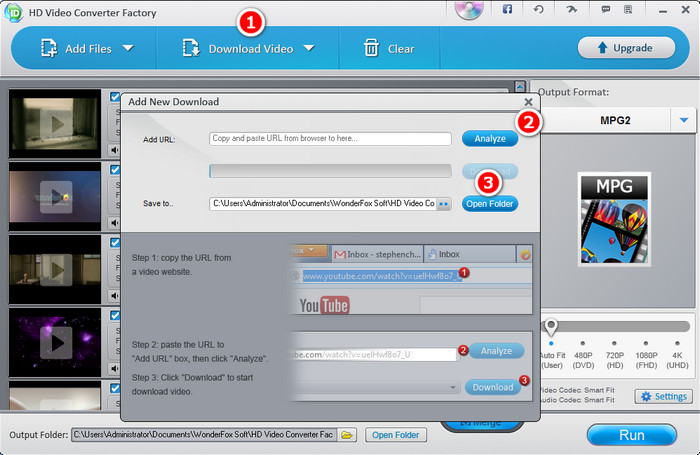This screenshot has height=455, width=700.
Task: Close the Add New Download dialog
Action: [x=528, y=102]
